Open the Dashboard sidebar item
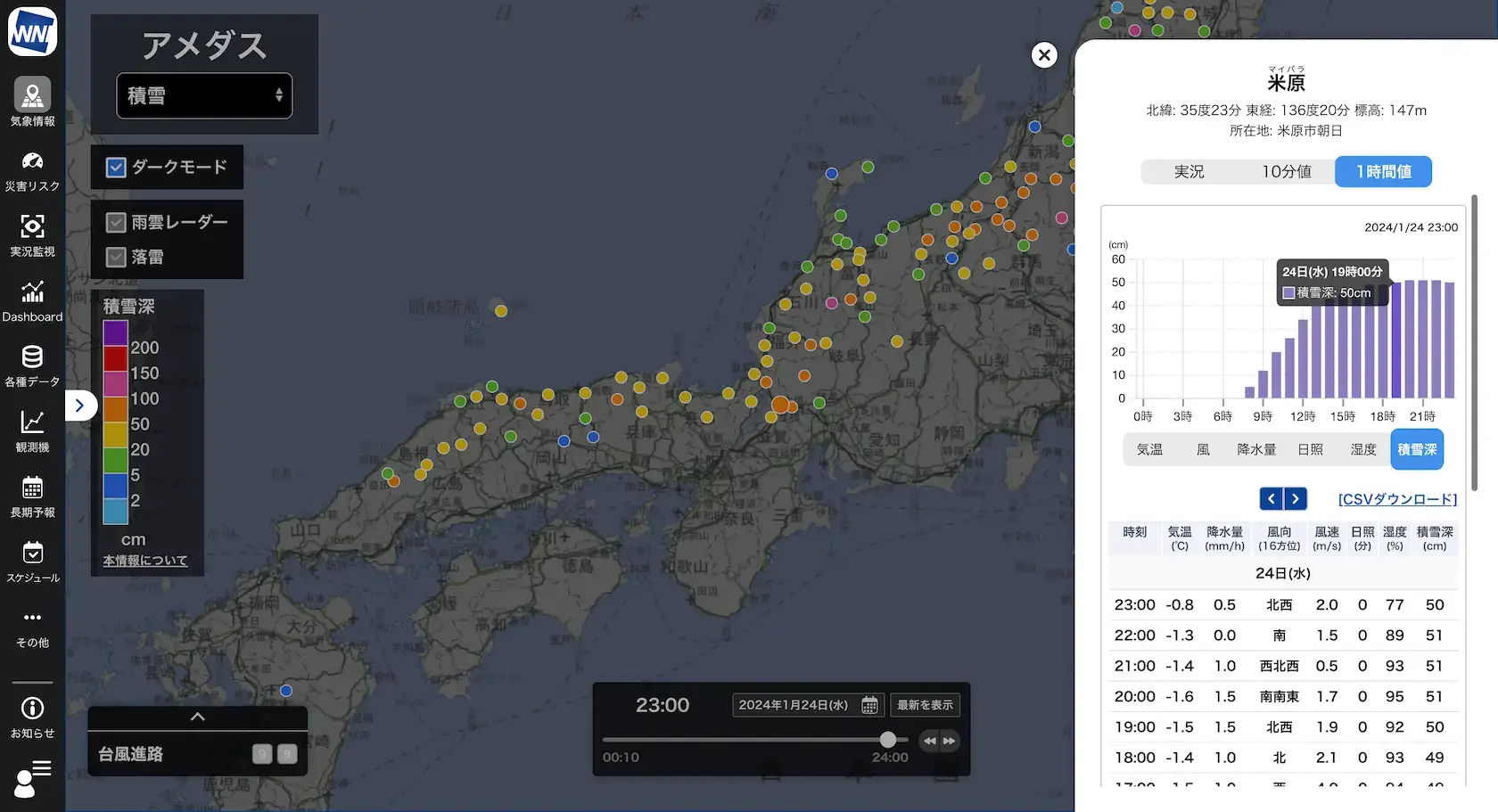This screenshot has width=1498, height=812. (32, 301)
